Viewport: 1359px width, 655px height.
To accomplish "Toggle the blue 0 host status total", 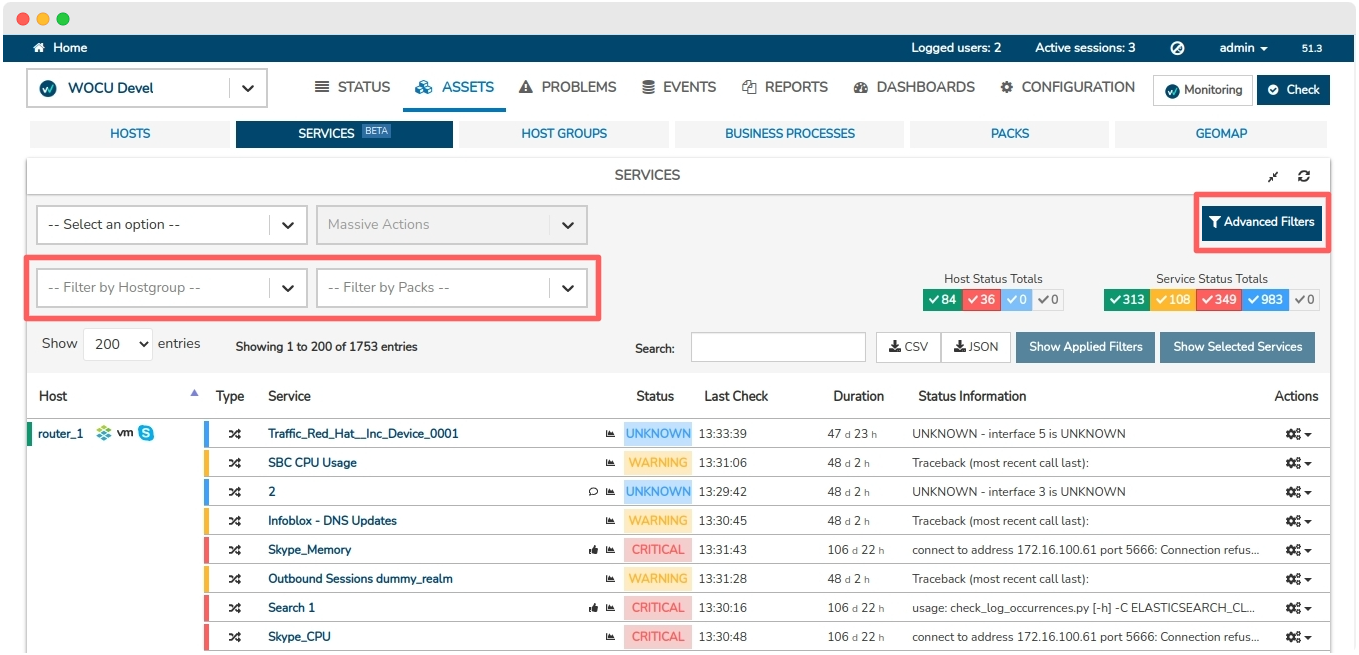I will (x=1016, y=300).
